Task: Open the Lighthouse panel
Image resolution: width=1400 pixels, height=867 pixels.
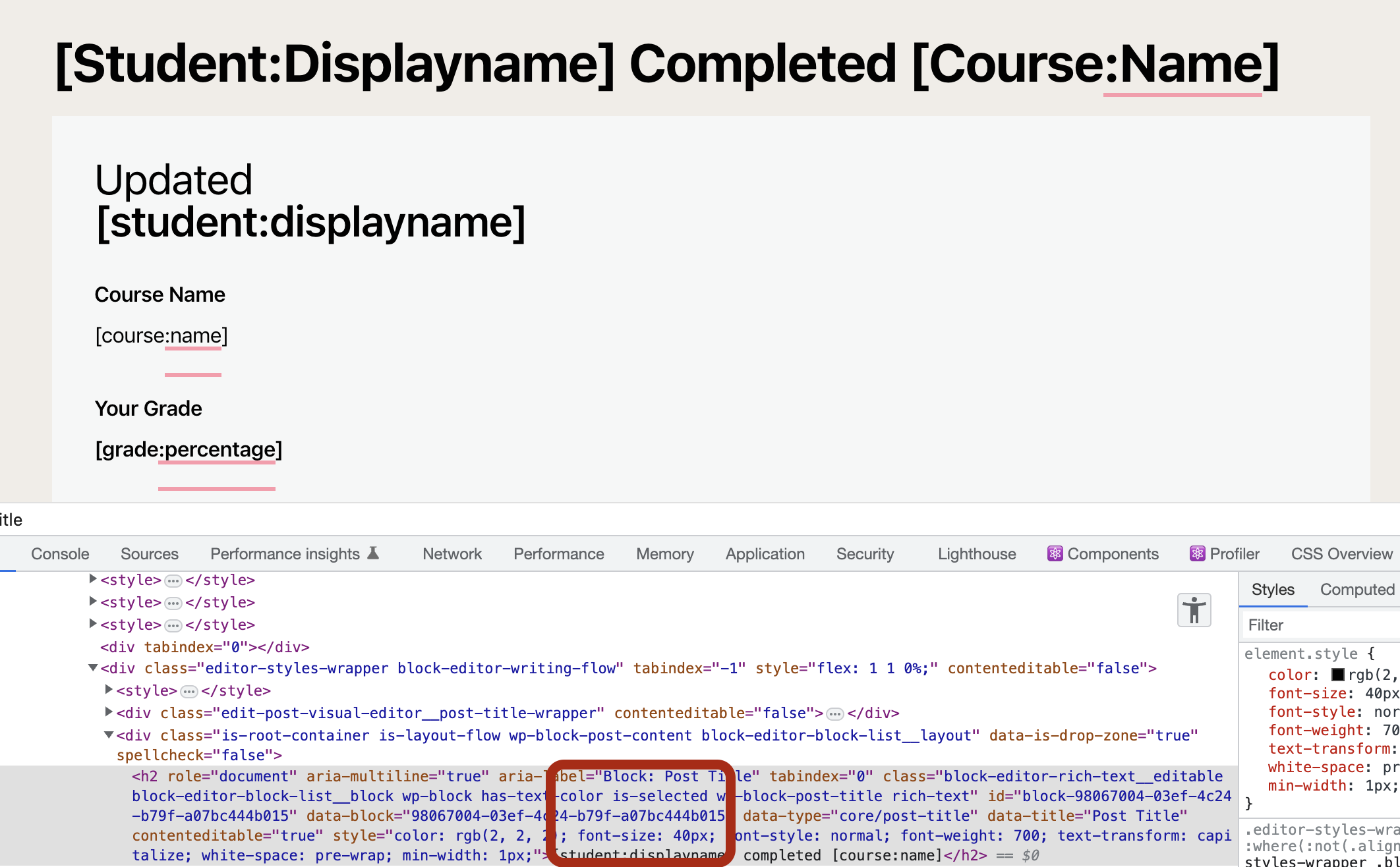Action: [976, 553]
